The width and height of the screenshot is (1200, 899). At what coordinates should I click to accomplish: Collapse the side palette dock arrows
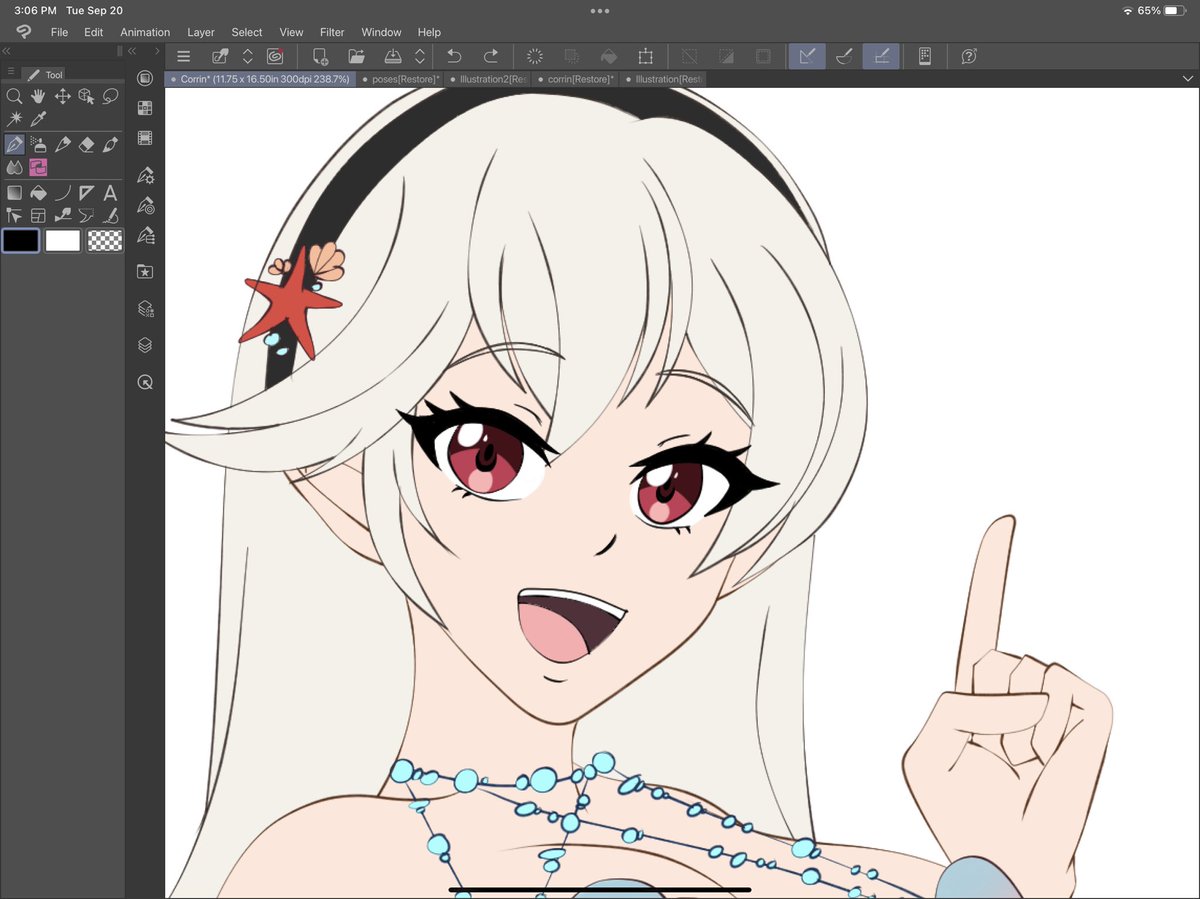click(132, 50)
